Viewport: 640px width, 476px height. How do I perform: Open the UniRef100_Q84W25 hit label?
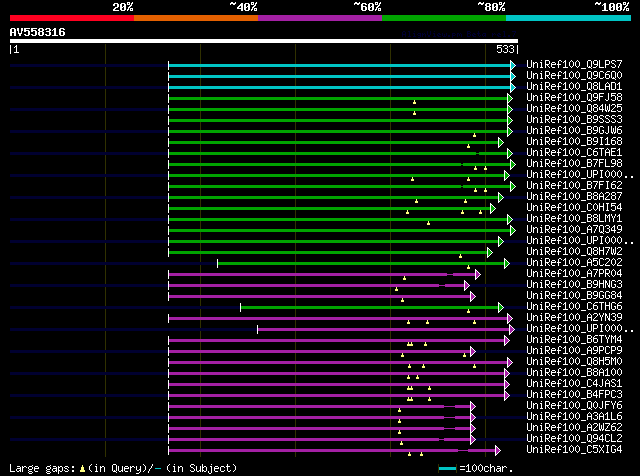coord(574,109)
